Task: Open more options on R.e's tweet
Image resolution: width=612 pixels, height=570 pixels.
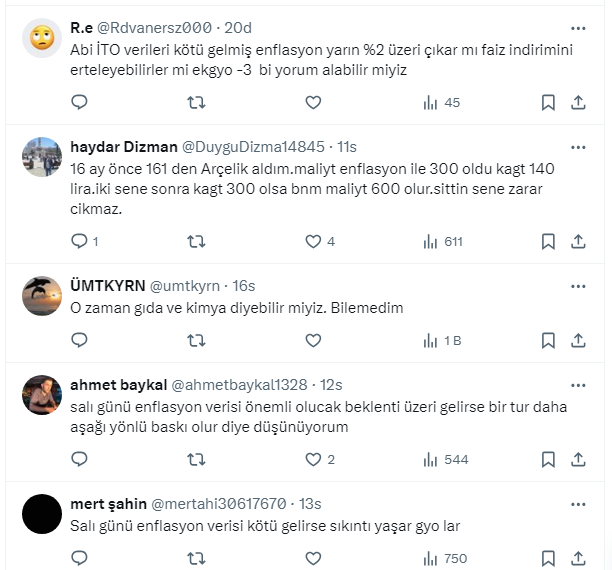Action: [578, 28]
